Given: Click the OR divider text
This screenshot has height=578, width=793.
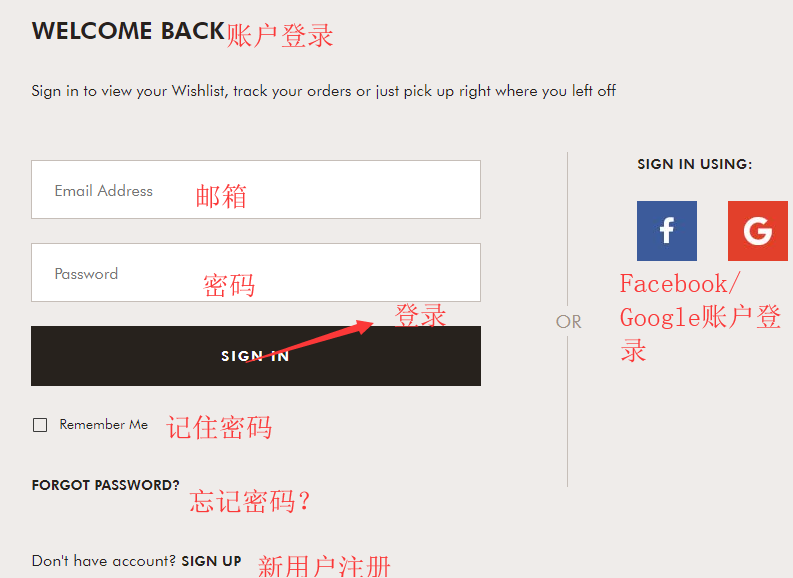Looking at the screenshot, I should pos(568,322).
